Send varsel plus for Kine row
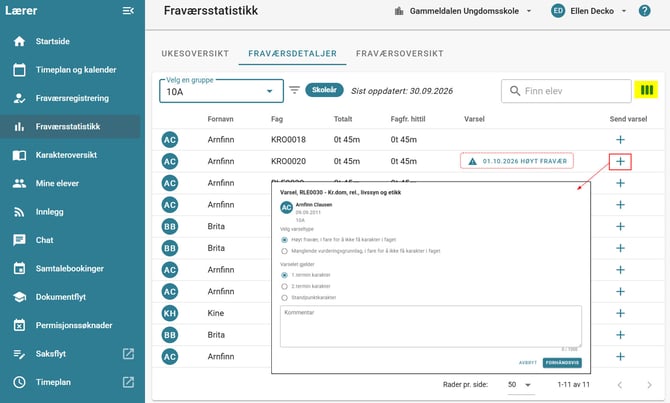This screenshot has height=403, width=670. pos(620,313)
